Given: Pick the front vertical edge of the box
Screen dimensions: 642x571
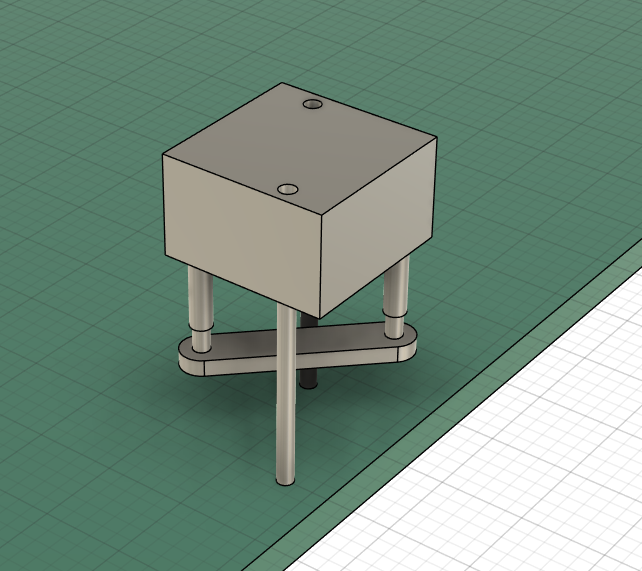Looking at the screenshot, I should [x=320, y=262].
